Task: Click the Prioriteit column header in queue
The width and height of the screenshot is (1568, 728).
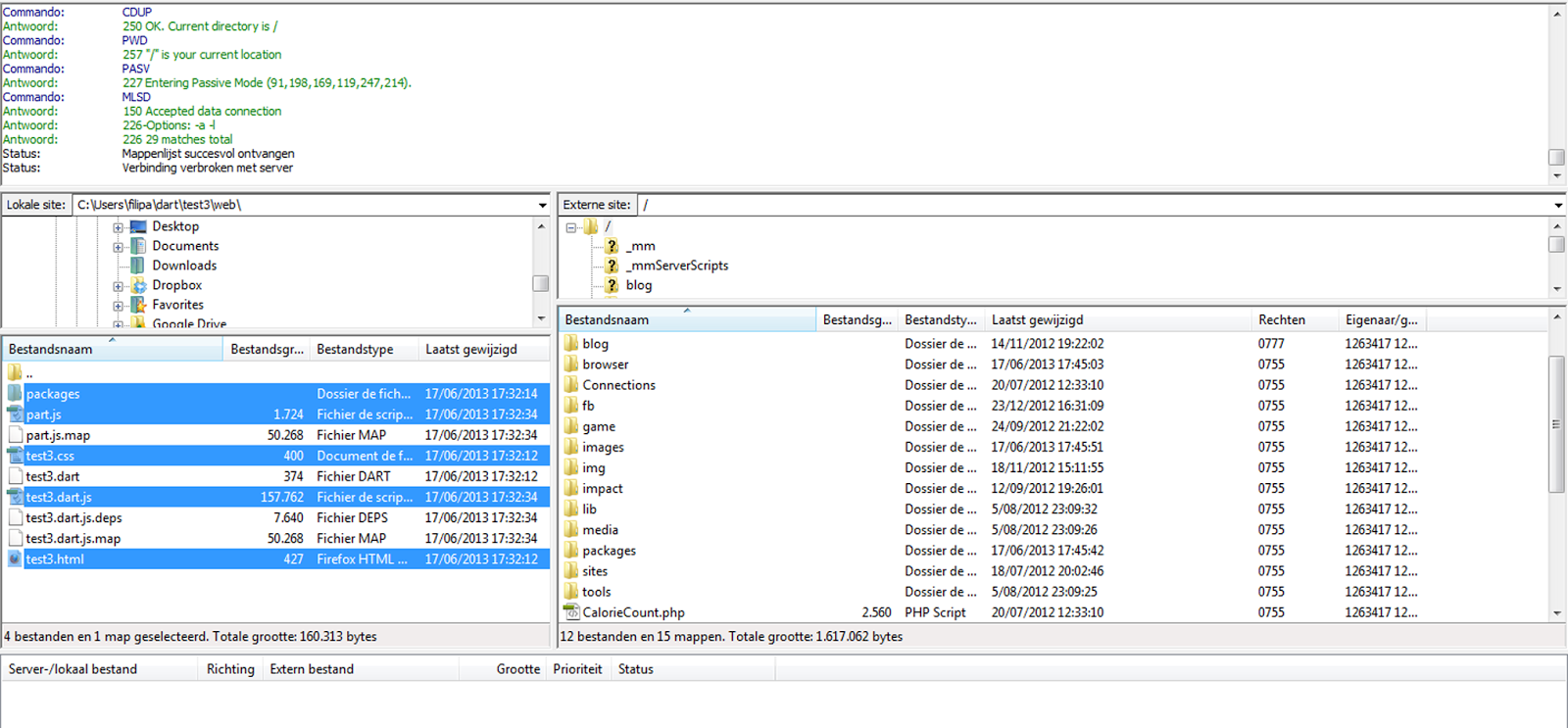Action: click(577, 669)
